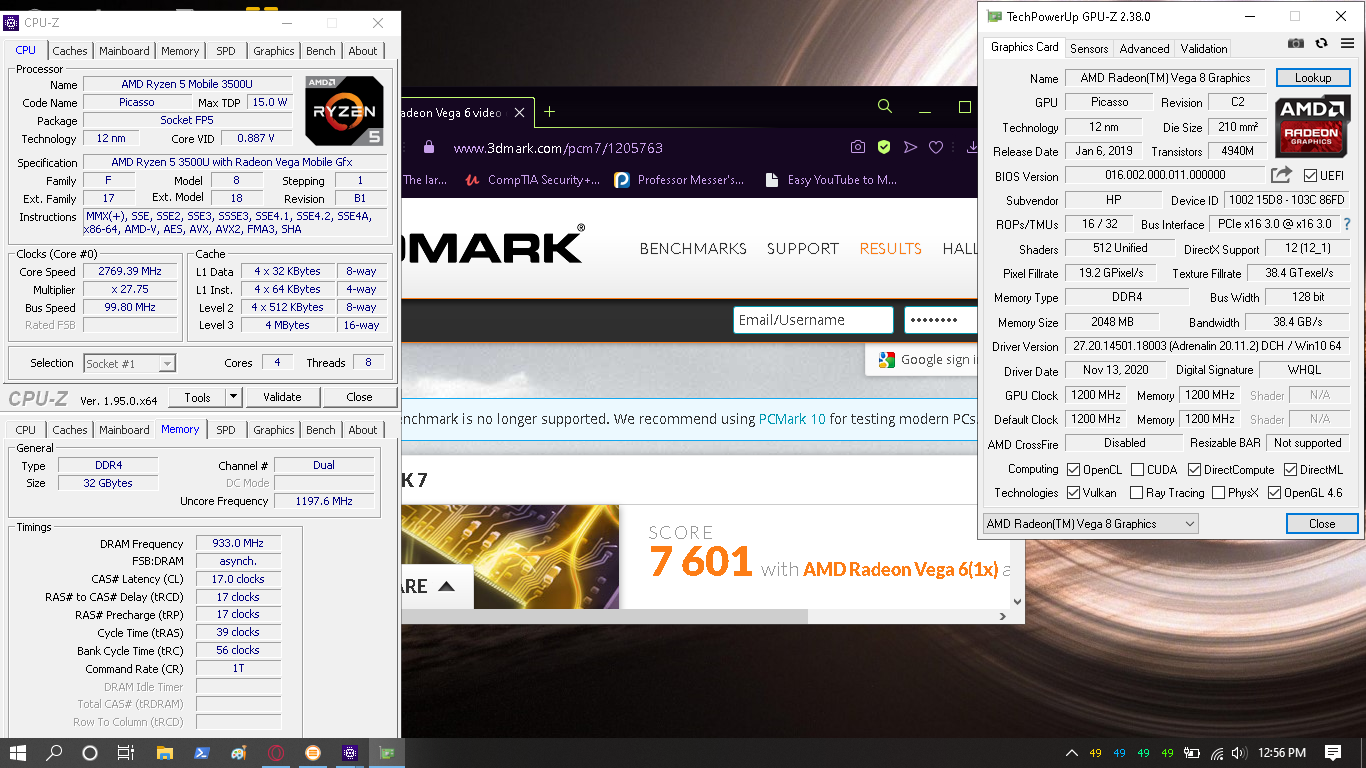Toggle the DirectCompute checkbox

point(1194,470)
